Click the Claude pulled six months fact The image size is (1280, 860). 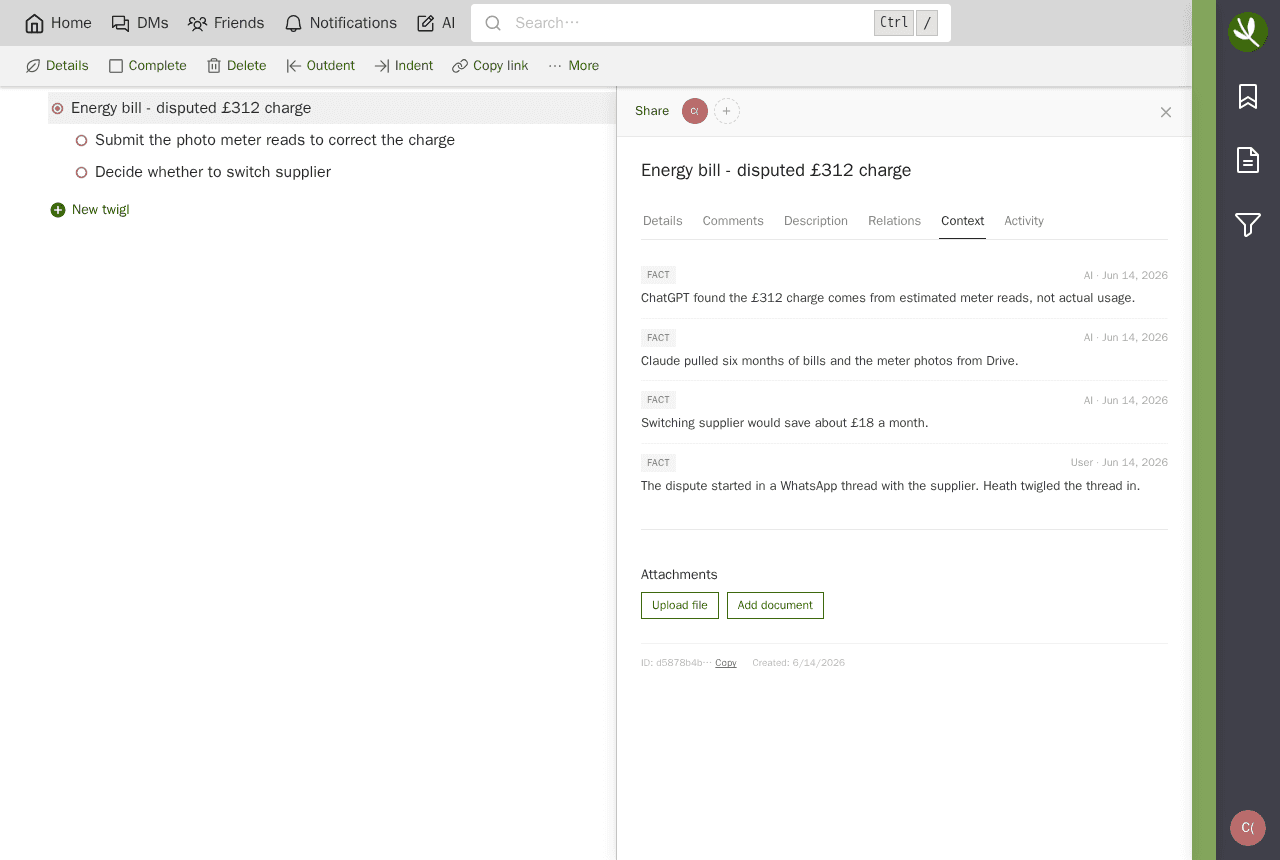(830, 361)
